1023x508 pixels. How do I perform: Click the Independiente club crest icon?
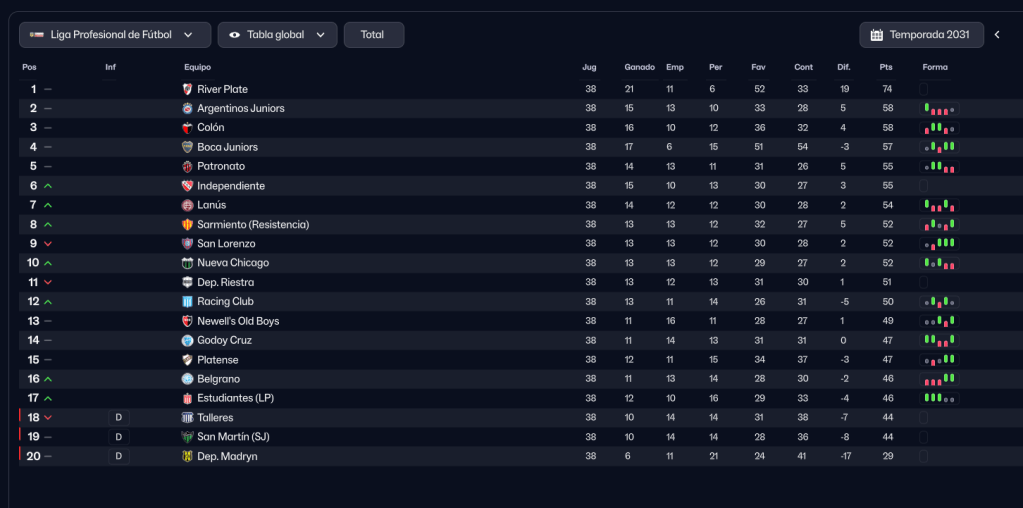[187, 186]
